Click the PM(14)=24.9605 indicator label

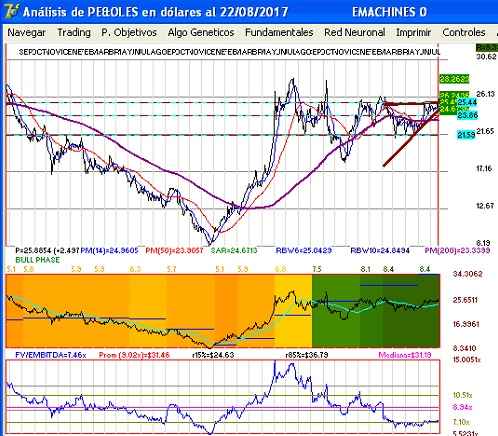pos(109,250)
